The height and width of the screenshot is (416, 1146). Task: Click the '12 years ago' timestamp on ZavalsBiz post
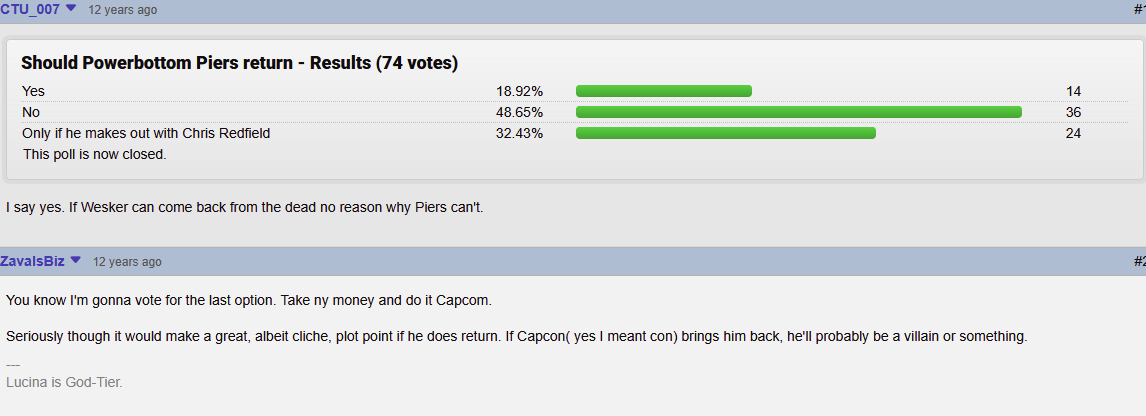pos(127,262)
